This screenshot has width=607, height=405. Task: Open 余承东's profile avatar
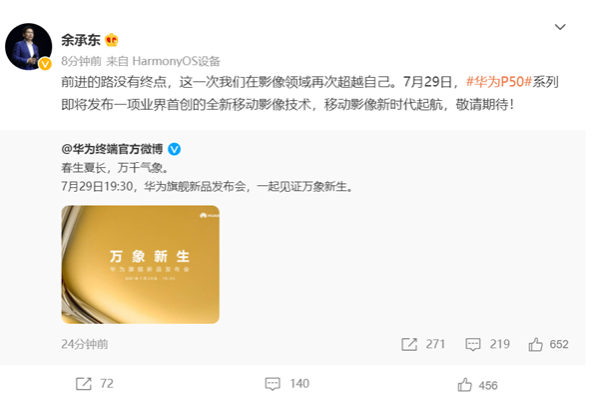point(28,46)
